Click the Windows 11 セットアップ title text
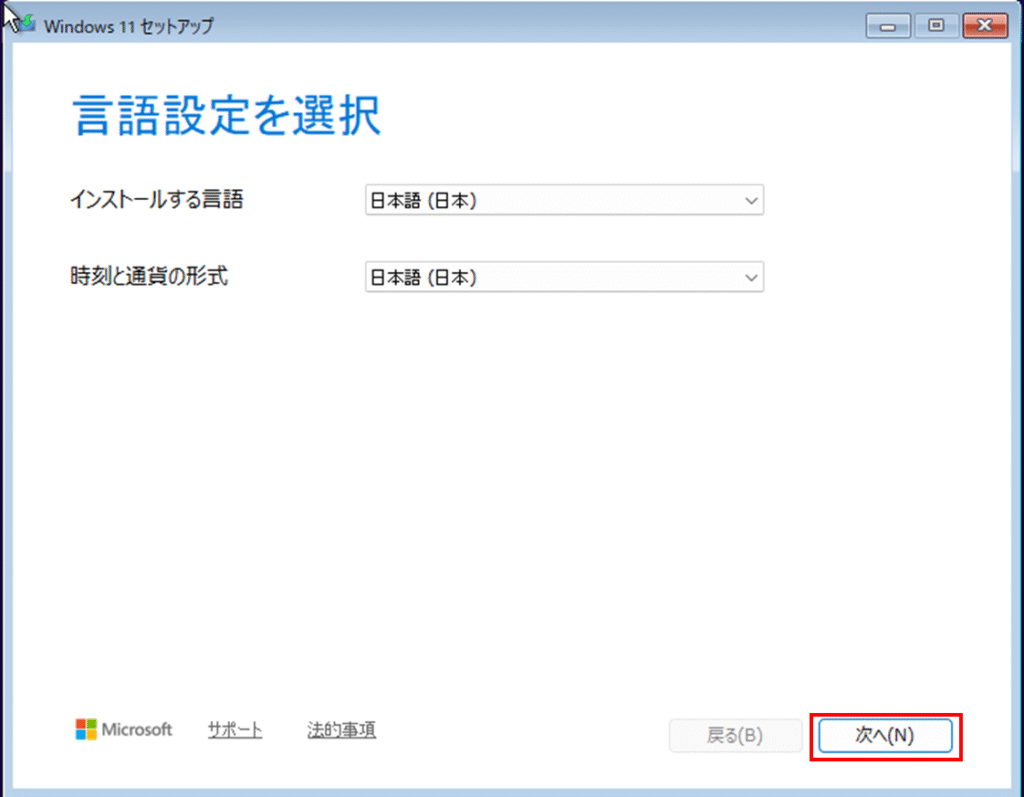 (128, 27)
